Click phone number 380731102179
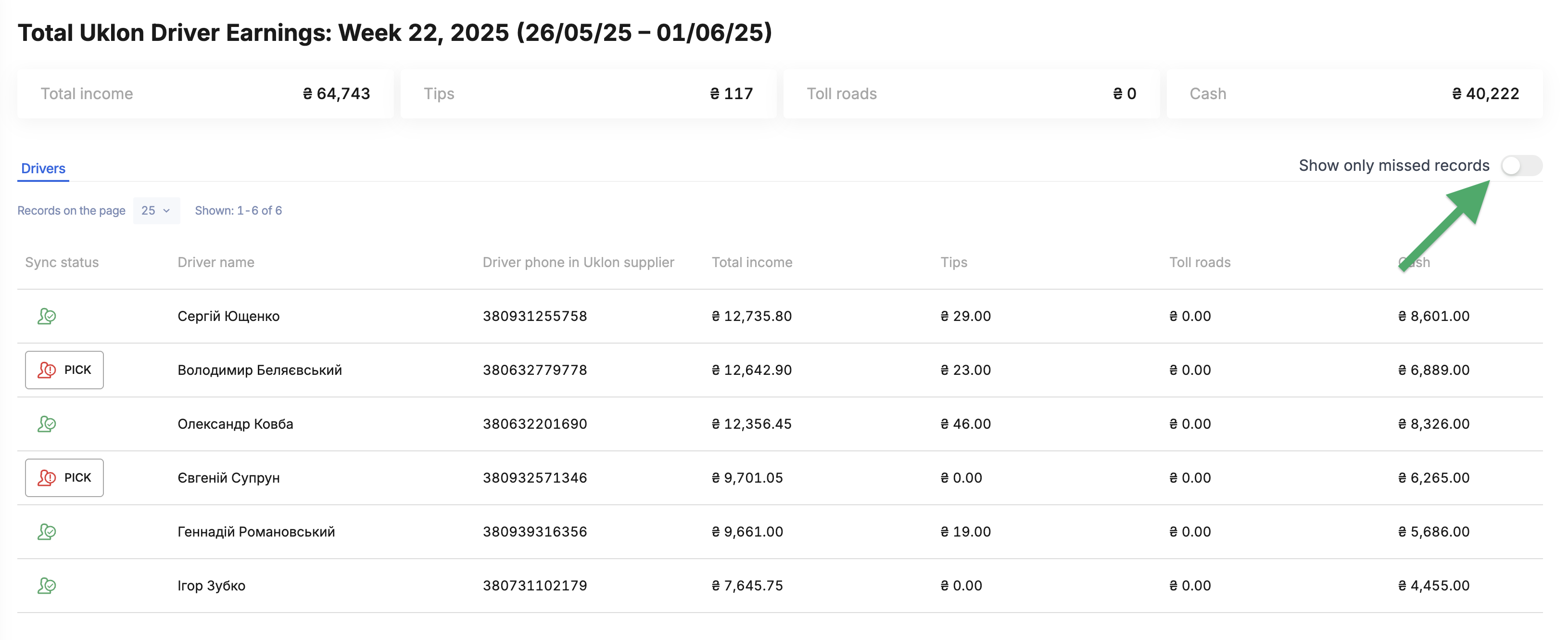The height and width of the screenshot is (640, 1568). [x=535, y=585]
